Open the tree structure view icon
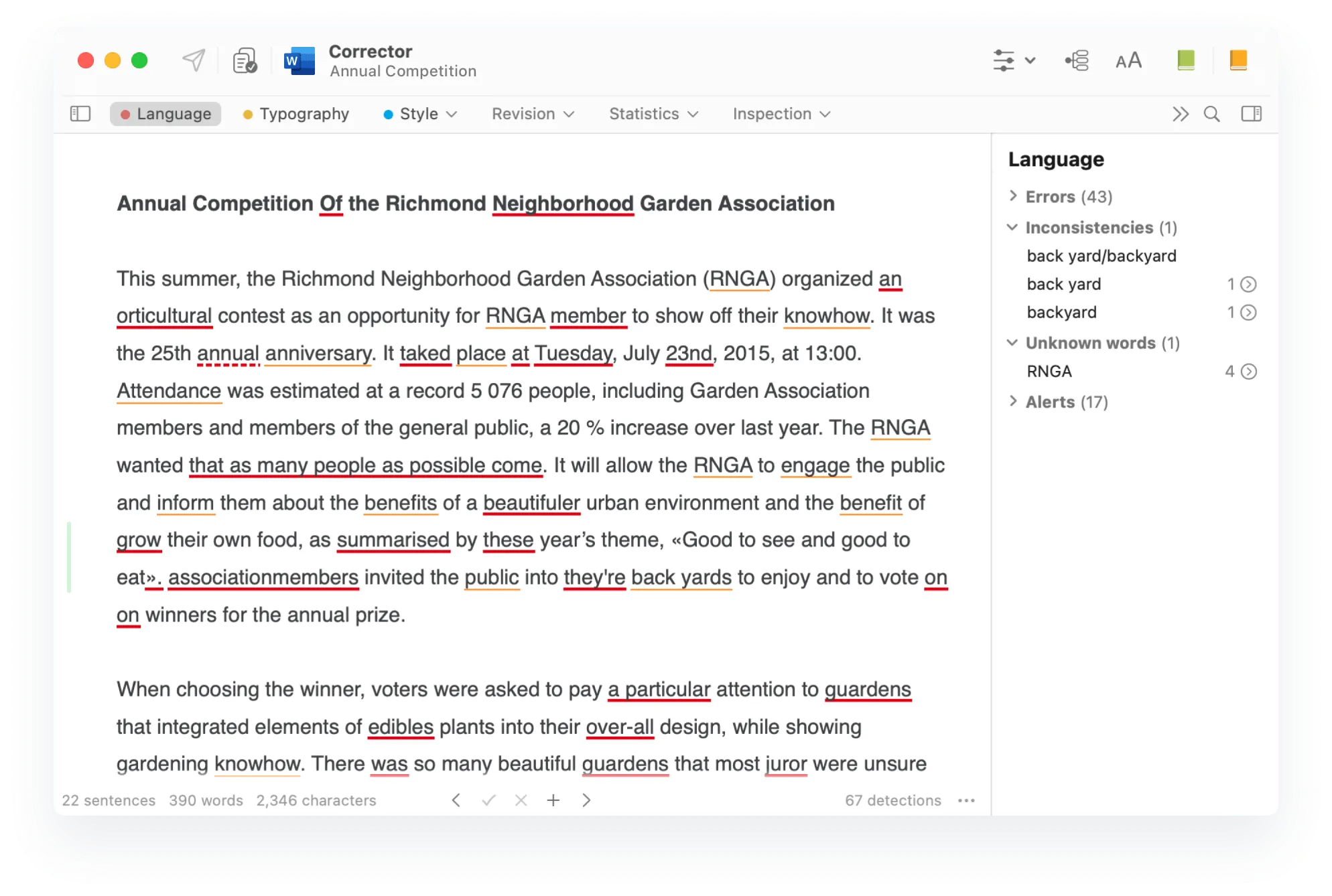 click(1077, 60)
